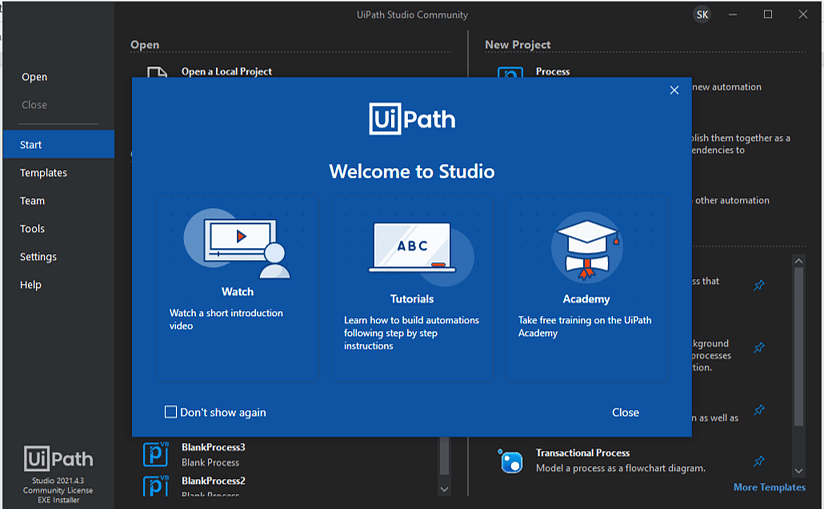The image size is (824, 509).
Task: Click Open in the sidebar
Action: coord(34,77)
